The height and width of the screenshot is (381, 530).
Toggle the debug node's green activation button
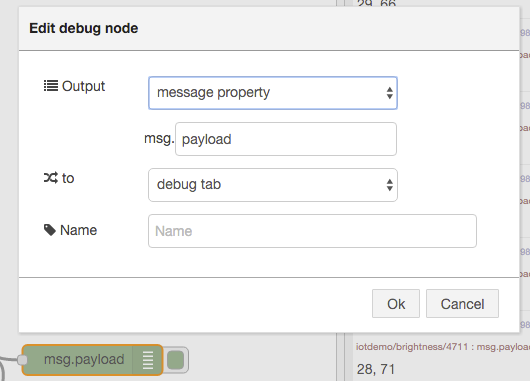coord(175,360)
